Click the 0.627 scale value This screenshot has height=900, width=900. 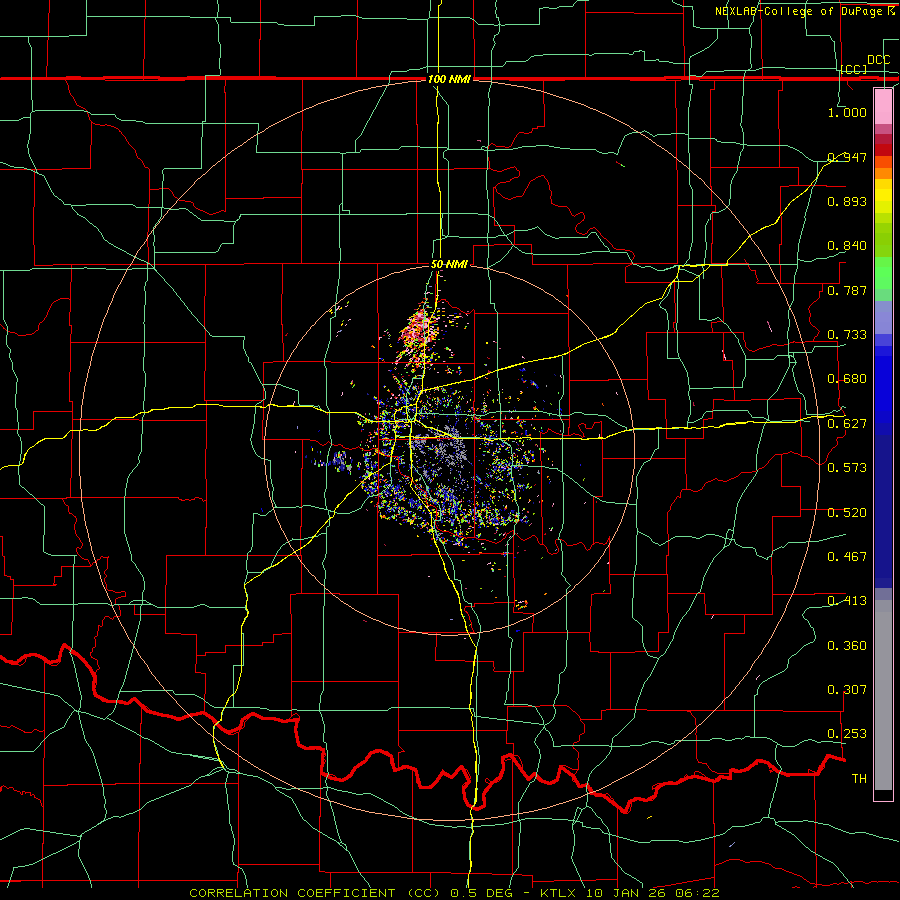tap(847, 424)
